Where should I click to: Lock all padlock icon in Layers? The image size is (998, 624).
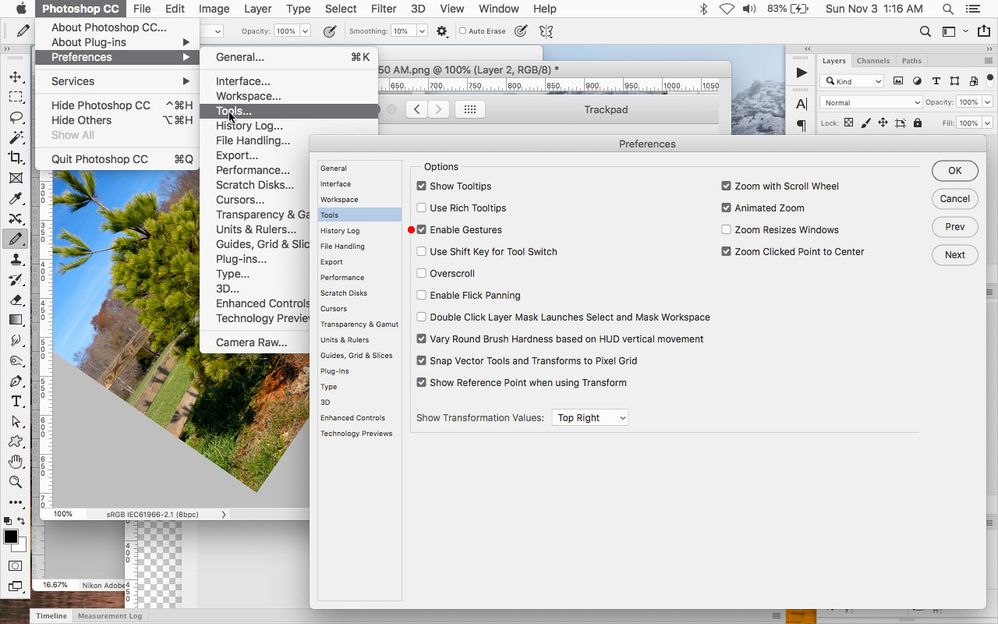(917, 123)
